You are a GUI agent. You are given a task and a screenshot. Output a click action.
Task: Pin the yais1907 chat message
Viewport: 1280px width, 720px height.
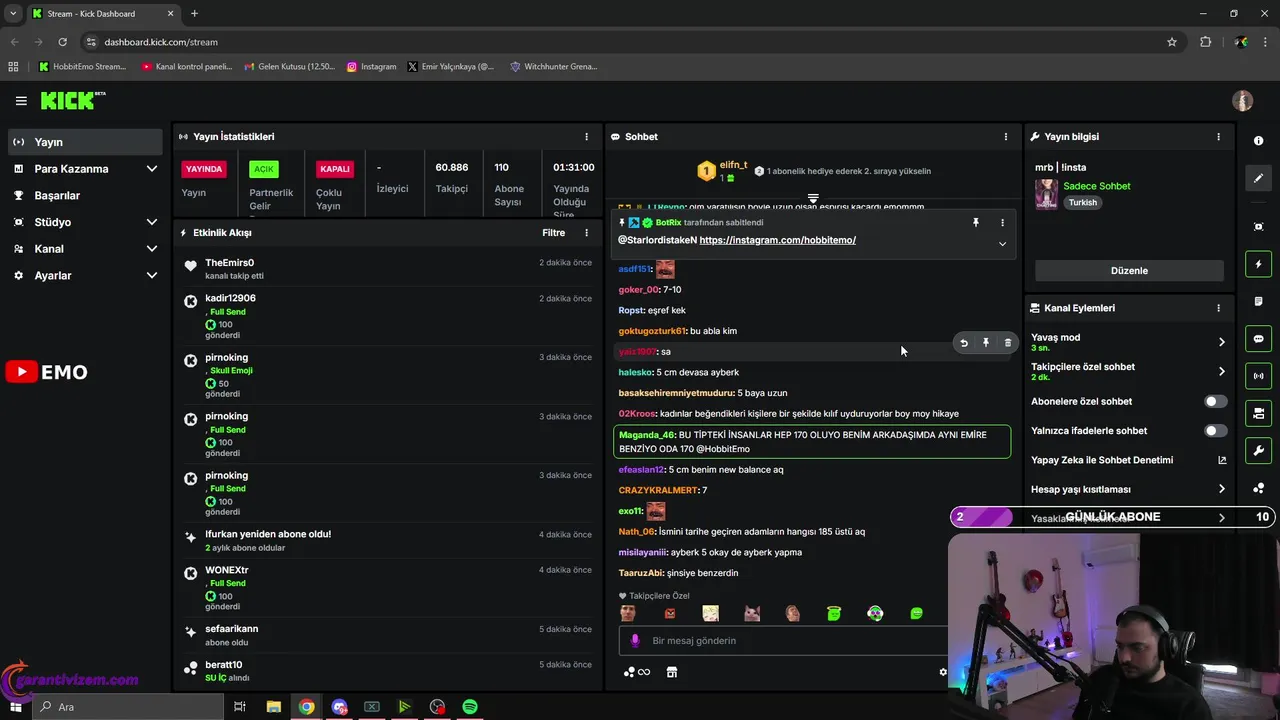[986, 343]
